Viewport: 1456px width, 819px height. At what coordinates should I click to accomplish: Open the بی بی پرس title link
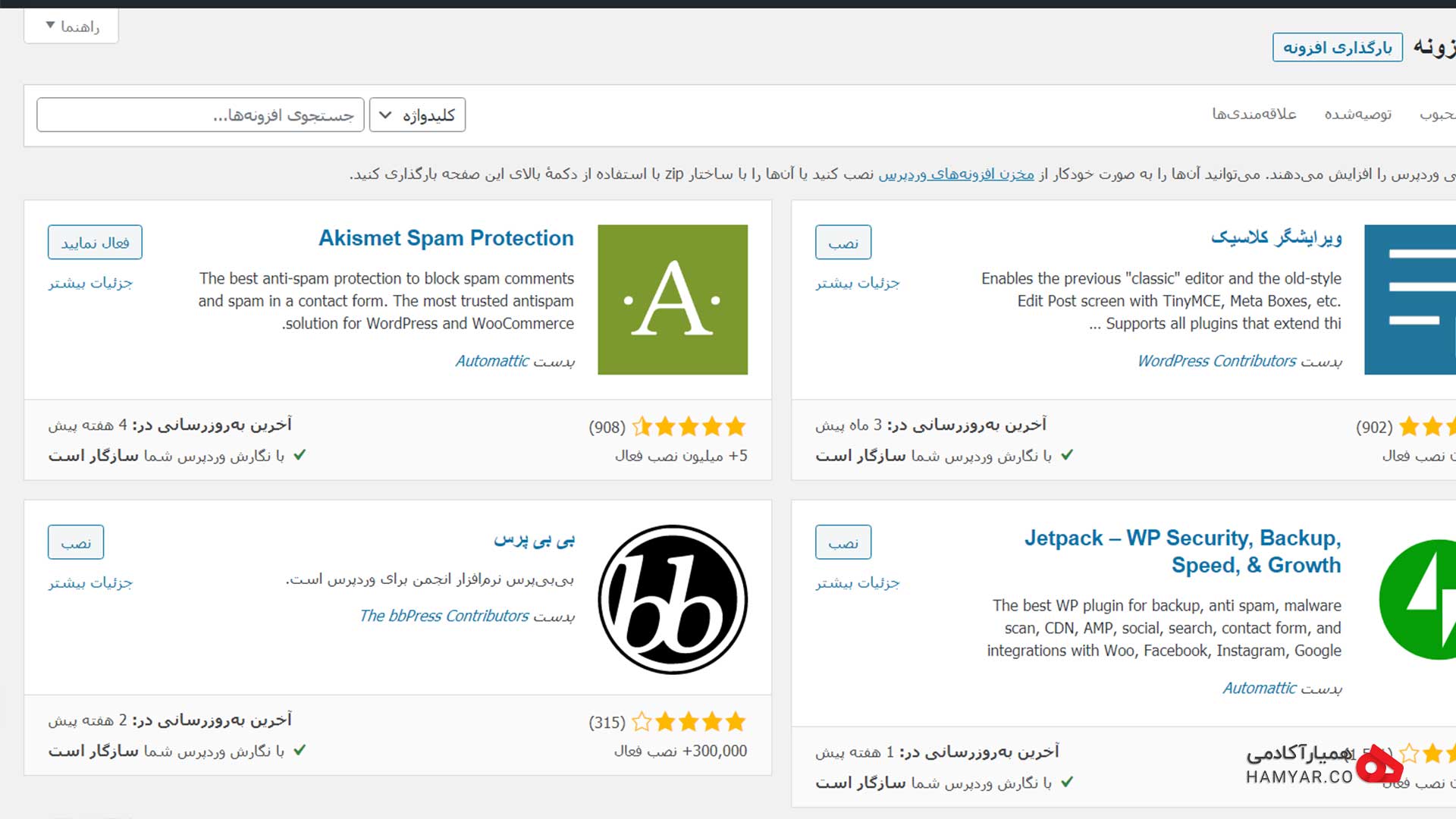point(535,539)
